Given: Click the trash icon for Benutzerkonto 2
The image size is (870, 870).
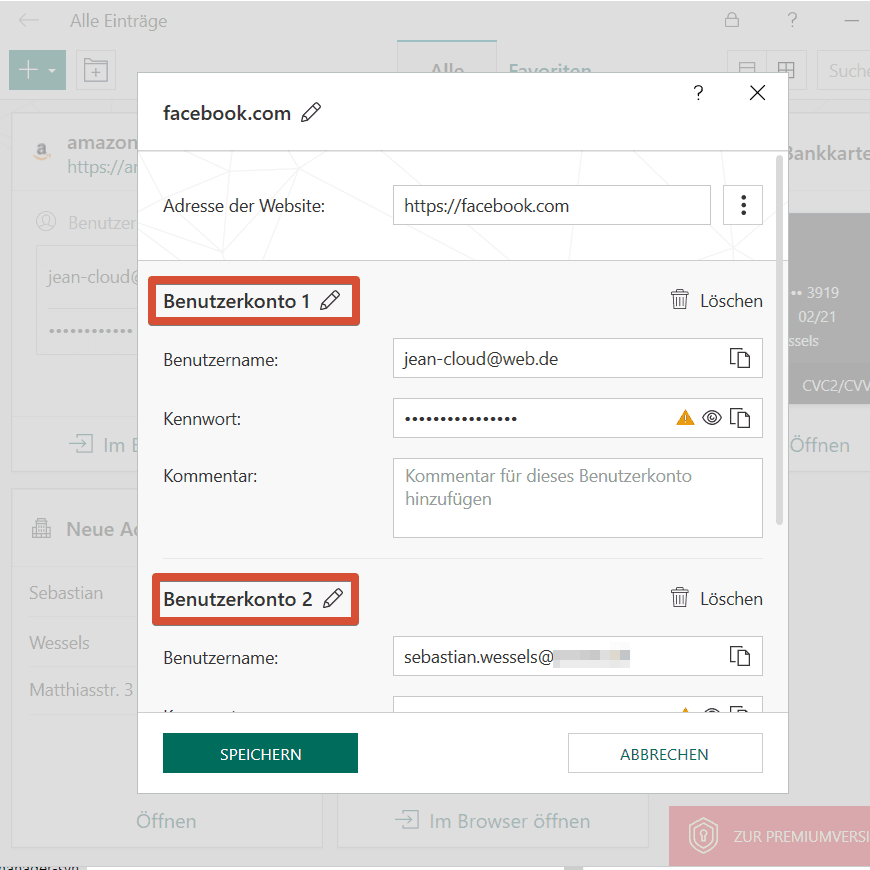Looking at the screenshot, I should pos(680,598).
